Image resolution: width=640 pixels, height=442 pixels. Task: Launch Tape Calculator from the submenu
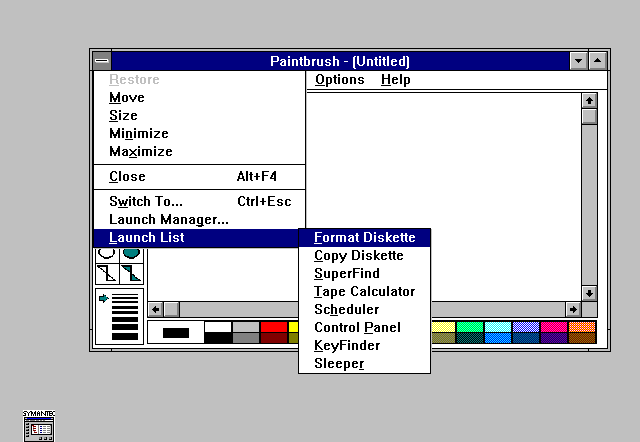coord(364,291)
